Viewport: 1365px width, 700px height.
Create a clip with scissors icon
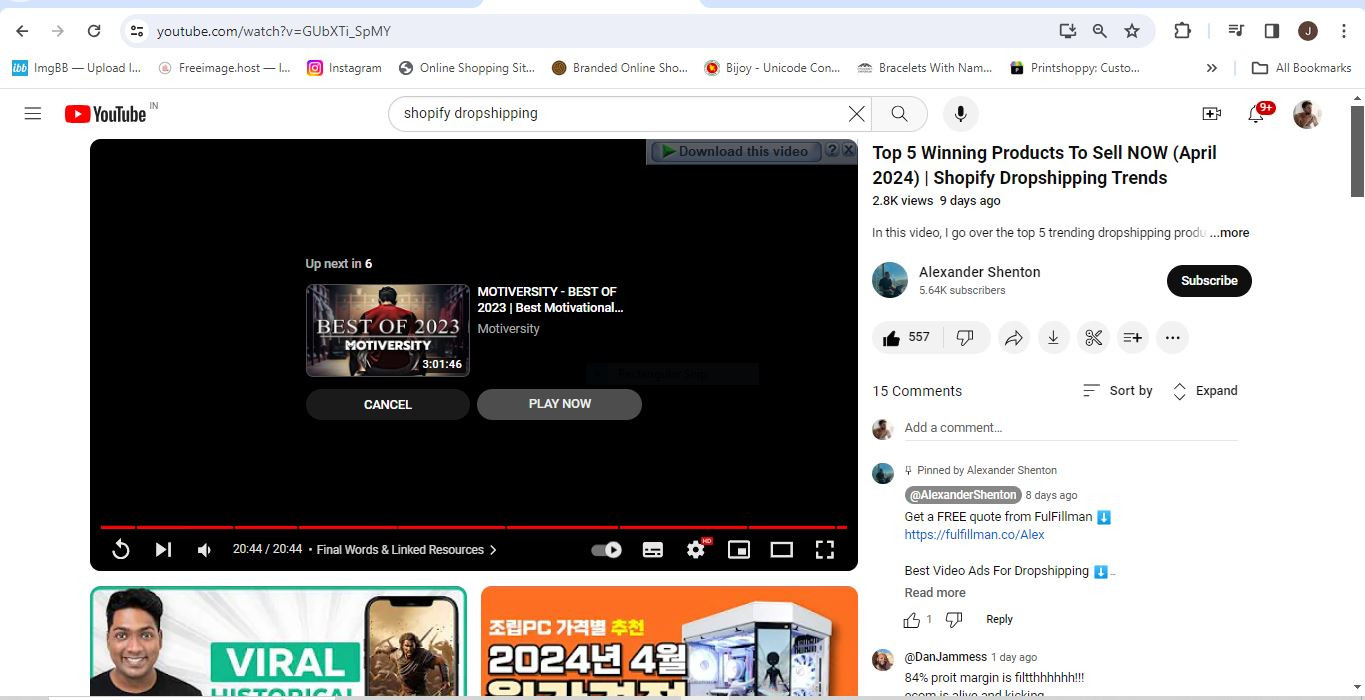1093,338
